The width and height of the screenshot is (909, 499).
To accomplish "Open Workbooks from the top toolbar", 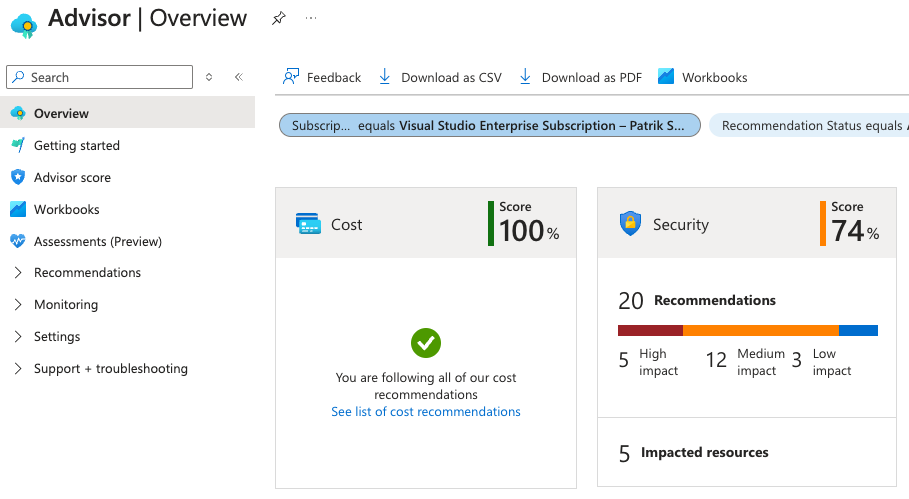I will (703, 77).
